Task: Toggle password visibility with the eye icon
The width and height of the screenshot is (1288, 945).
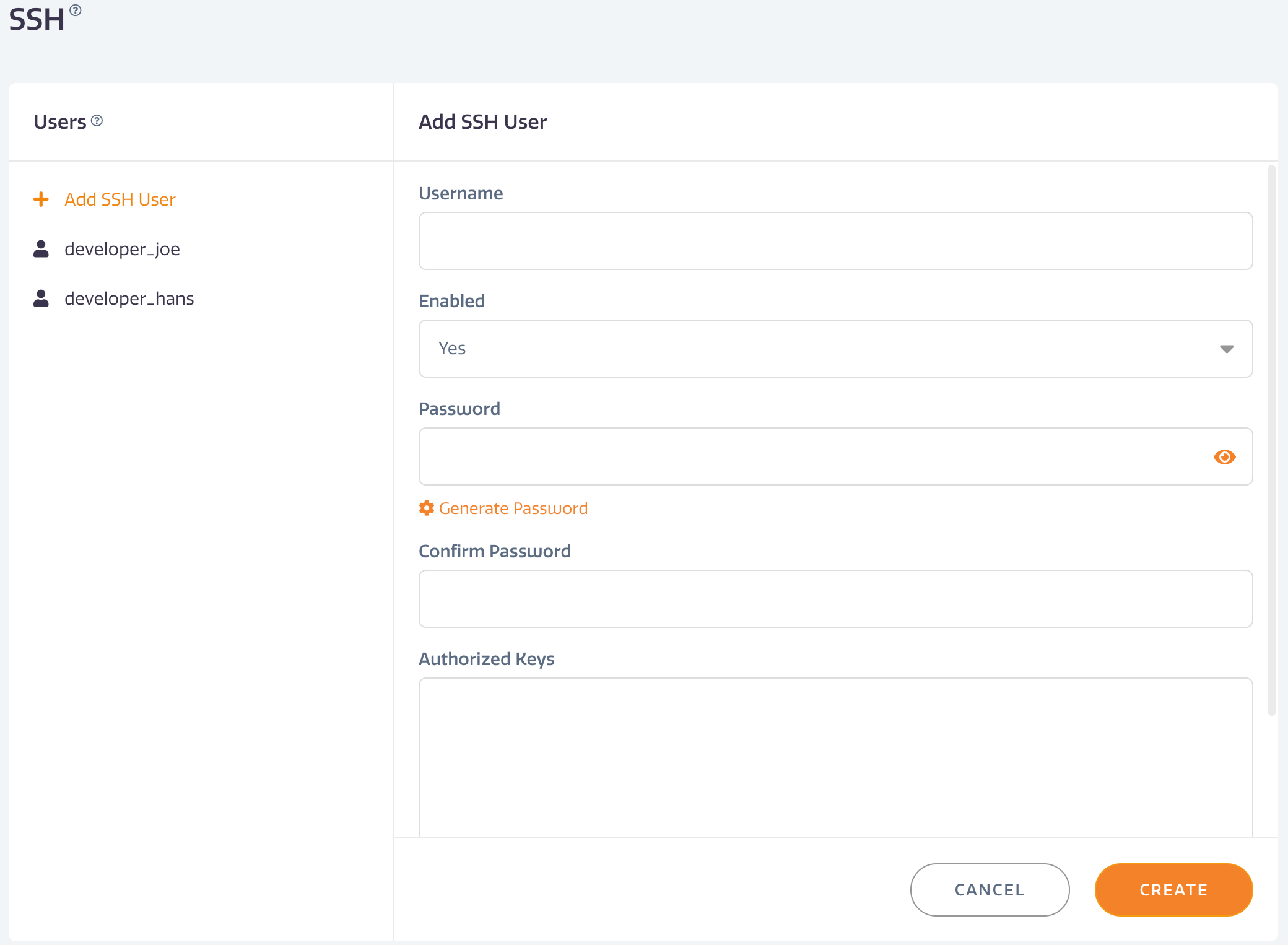Action: pos(1225,456)
